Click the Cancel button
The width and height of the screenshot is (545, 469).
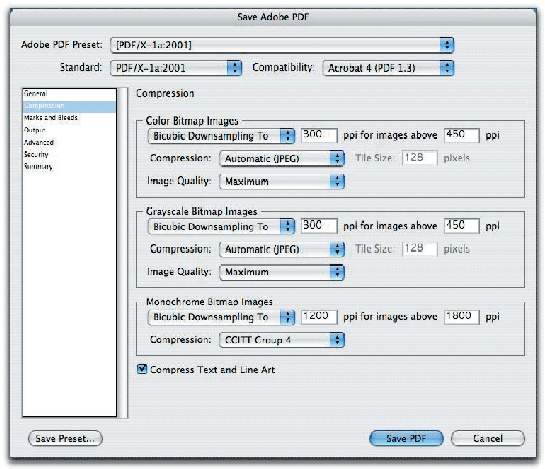point(488,438)
